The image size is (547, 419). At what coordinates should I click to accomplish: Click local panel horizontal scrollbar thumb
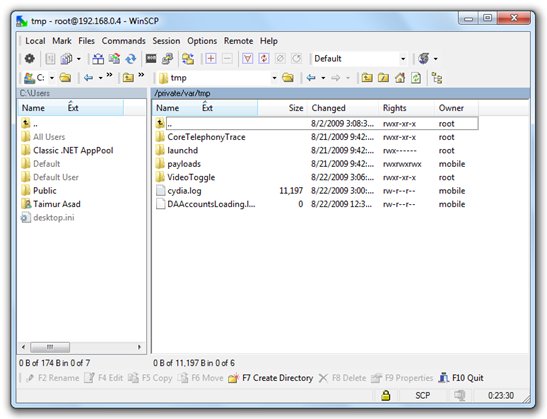[x=50, y=347]
